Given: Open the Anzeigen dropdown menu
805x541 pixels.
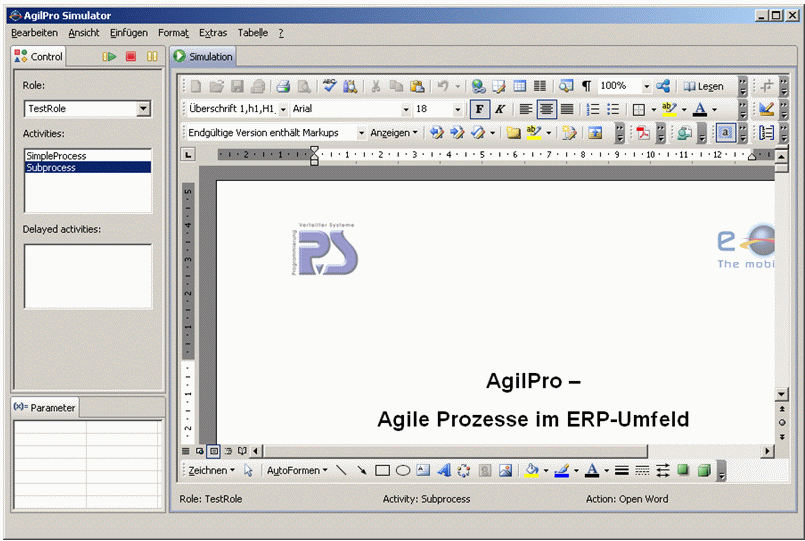Looking at the screenshot, I should click(394, 133).
